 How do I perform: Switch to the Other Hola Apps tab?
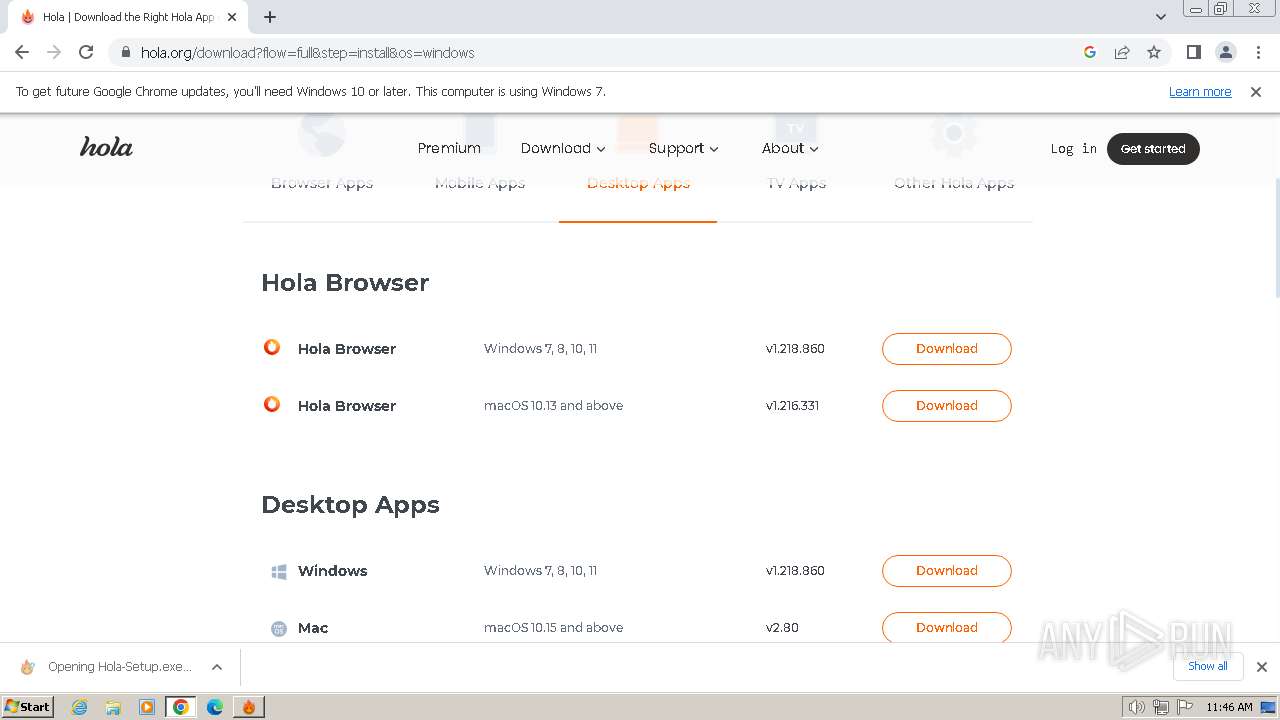click(954, 183)
